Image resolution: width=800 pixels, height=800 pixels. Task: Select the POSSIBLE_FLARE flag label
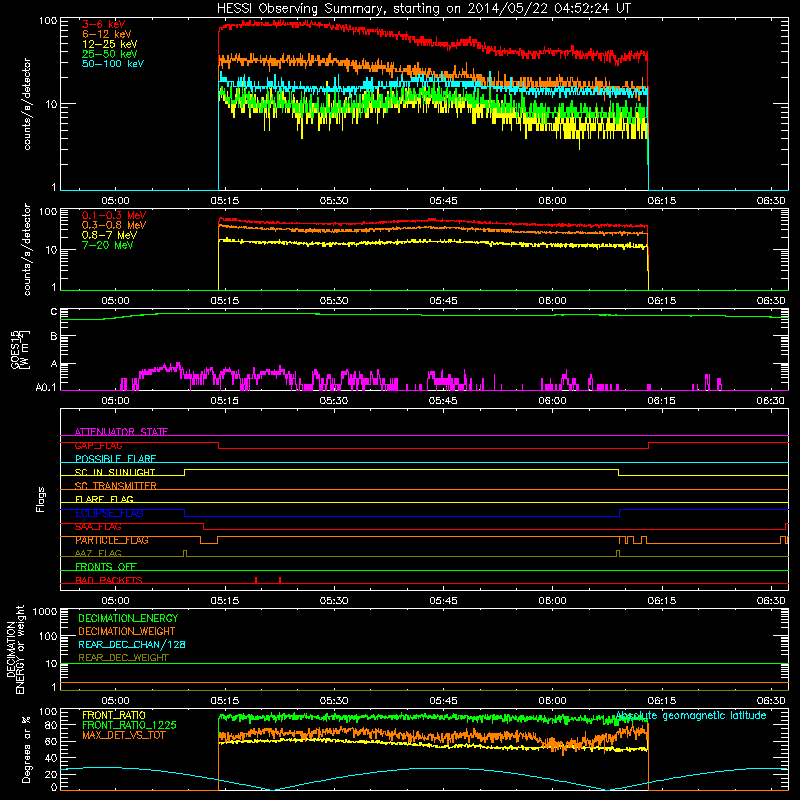[116, 459]
